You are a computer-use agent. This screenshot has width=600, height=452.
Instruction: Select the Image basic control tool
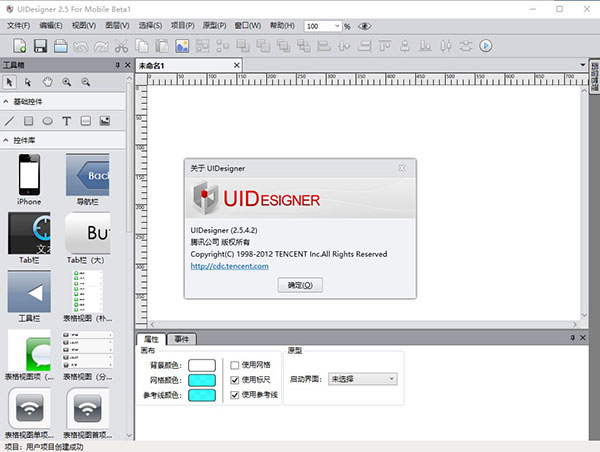coord(105,121)
